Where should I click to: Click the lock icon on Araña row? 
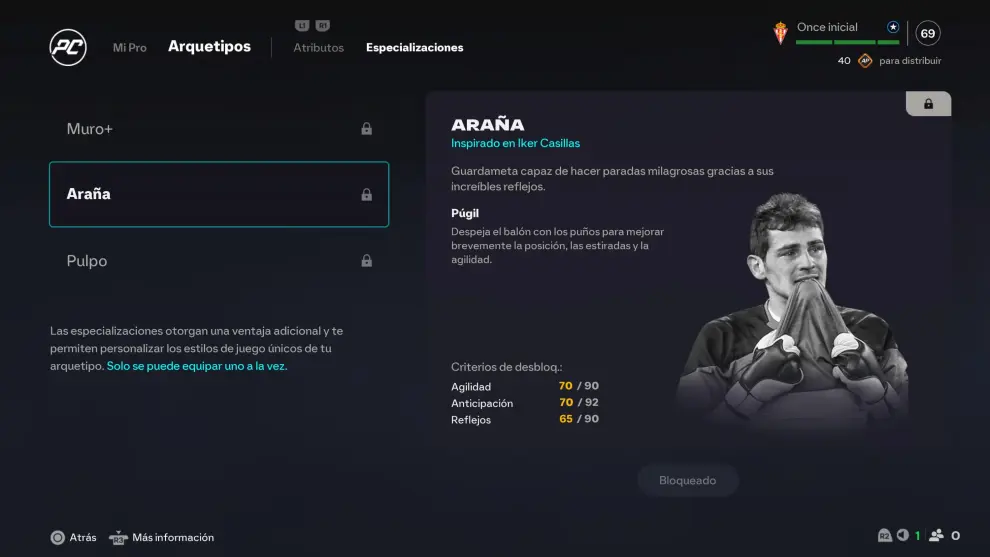366,195
